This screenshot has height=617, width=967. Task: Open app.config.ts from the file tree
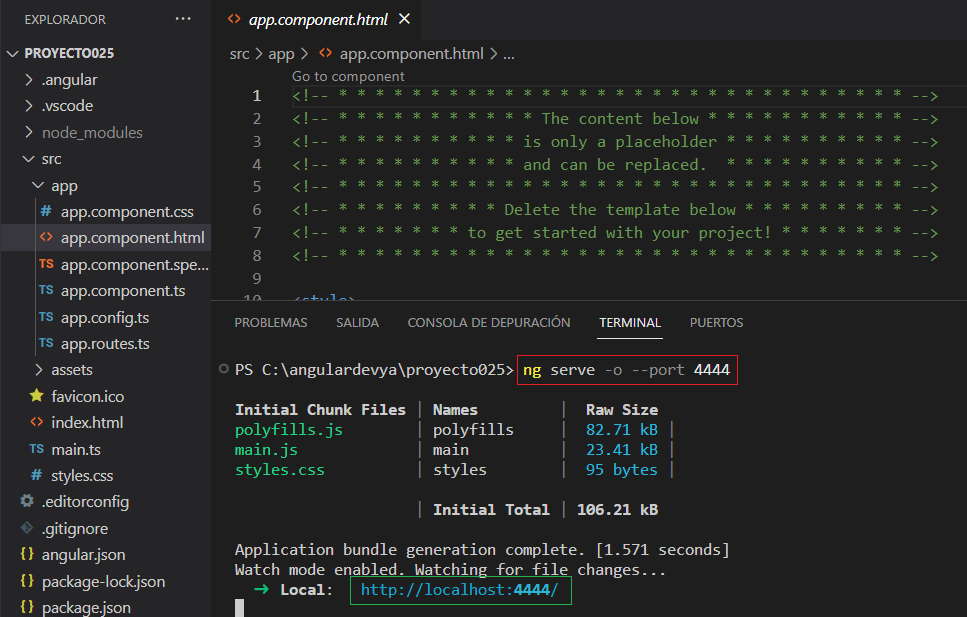tap(105, 317)
